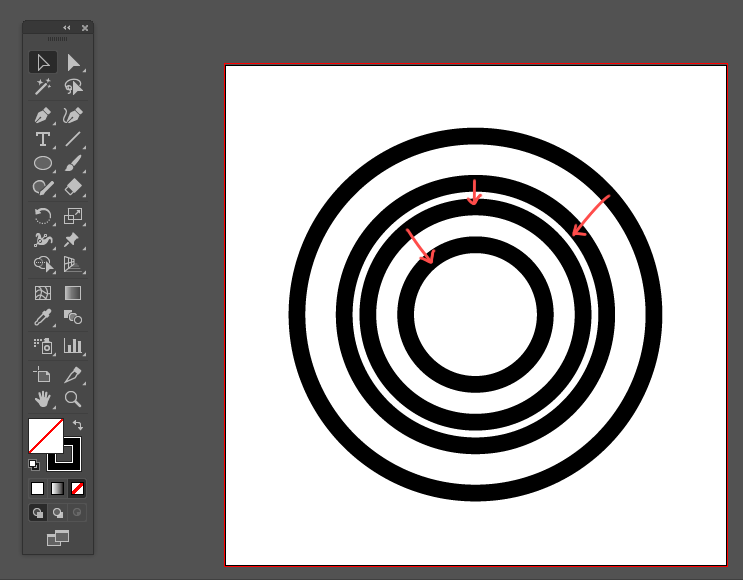743x580 pixels.
Task: Pick the Rotate tool
Action: click(43, 216)
